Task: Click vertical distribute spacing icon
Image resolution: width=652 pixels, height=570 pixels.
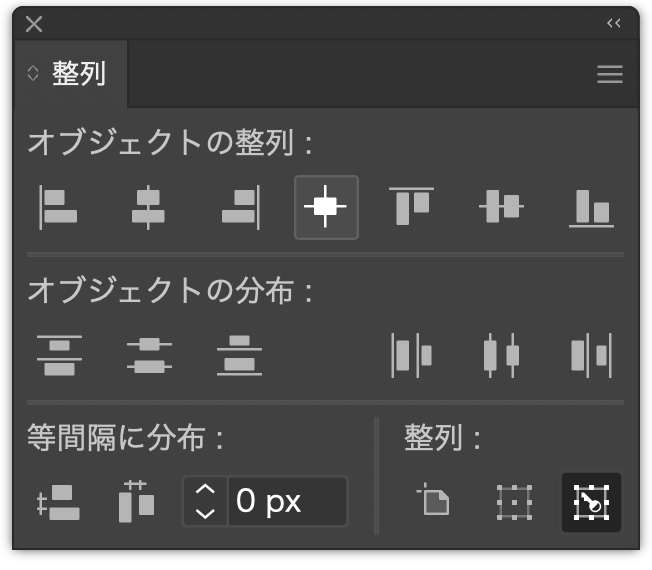Action: (x=58, y=502)
